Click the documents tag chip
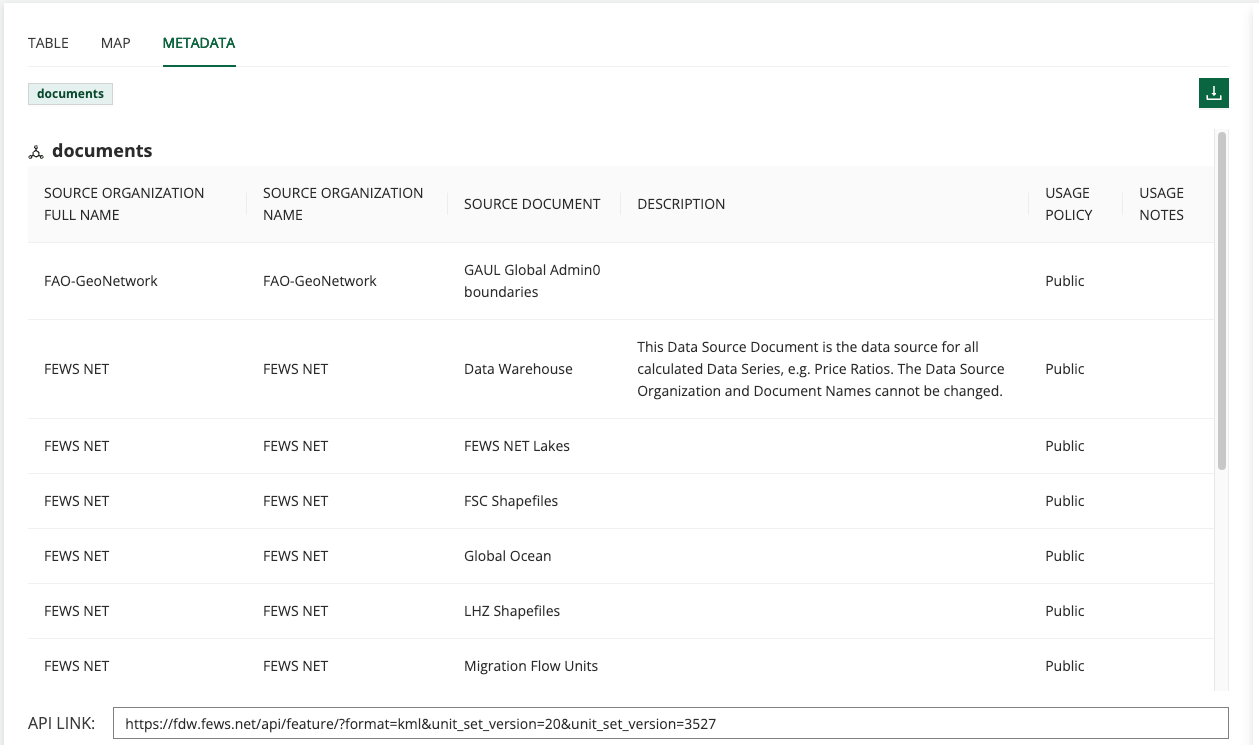 click(70, 94)
